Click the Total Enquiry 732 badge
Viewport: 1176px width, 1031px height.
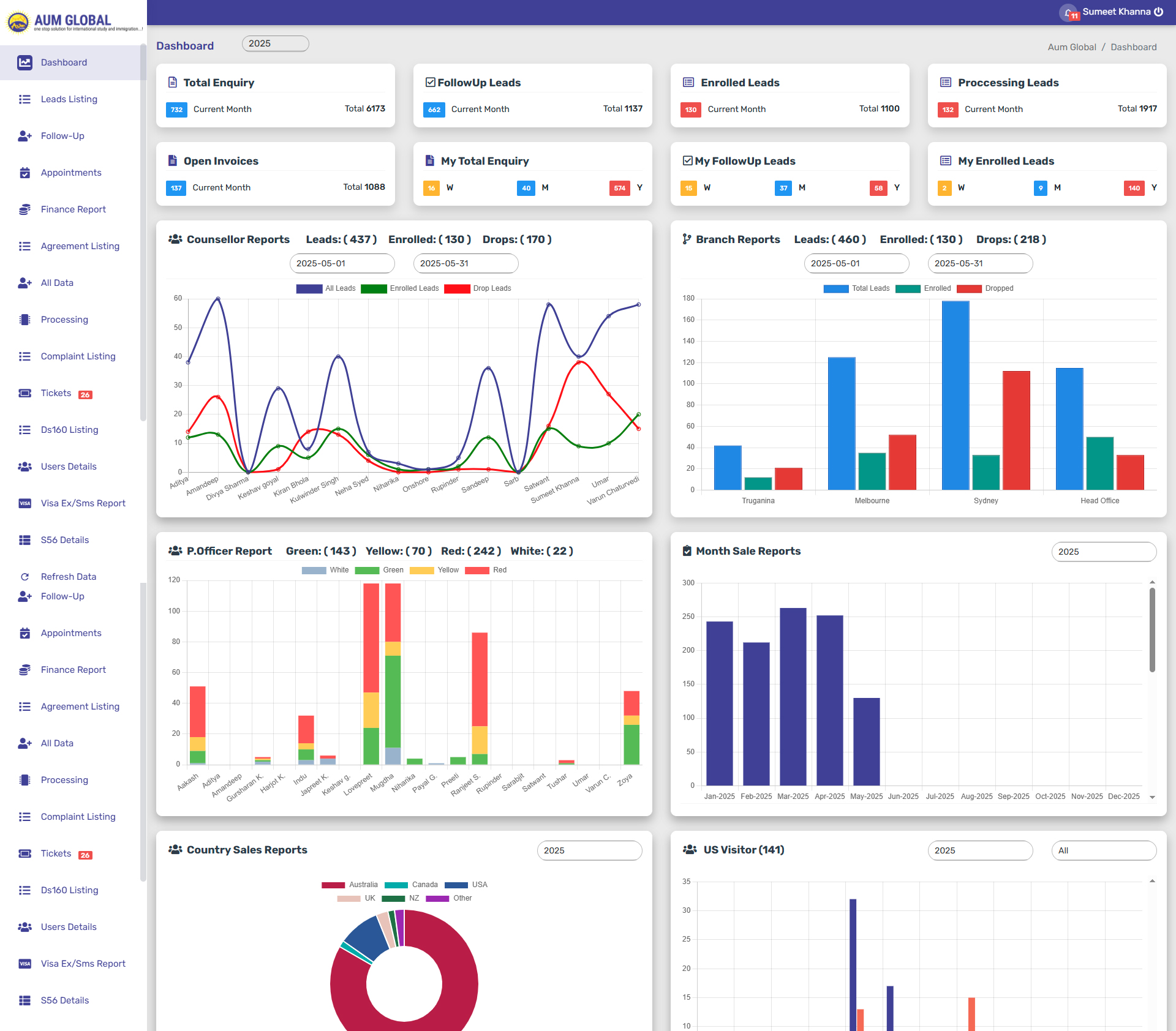tap(176, 110)
